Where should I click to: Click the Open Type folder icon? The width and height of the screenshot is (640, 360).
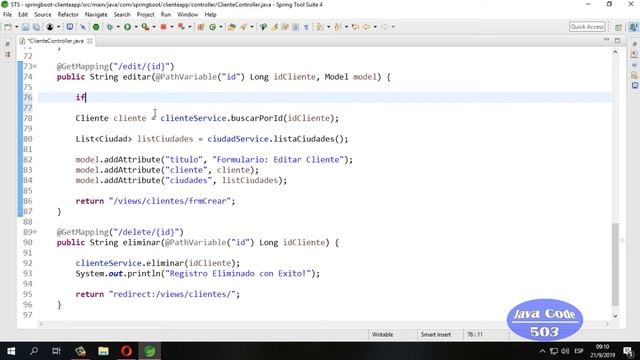point(231,27)
